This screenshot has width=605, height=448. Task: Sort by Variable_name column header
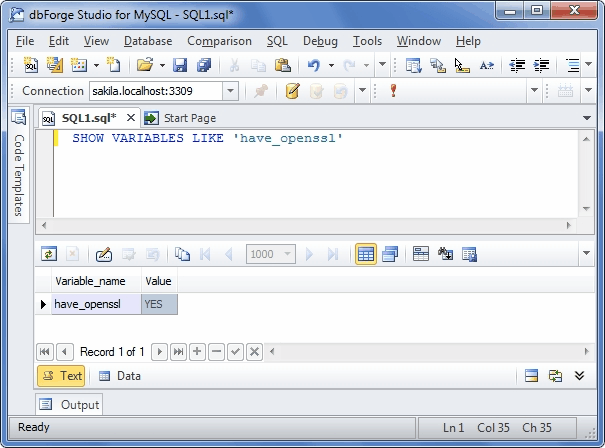pyautogui.click(x=96, y=281)
